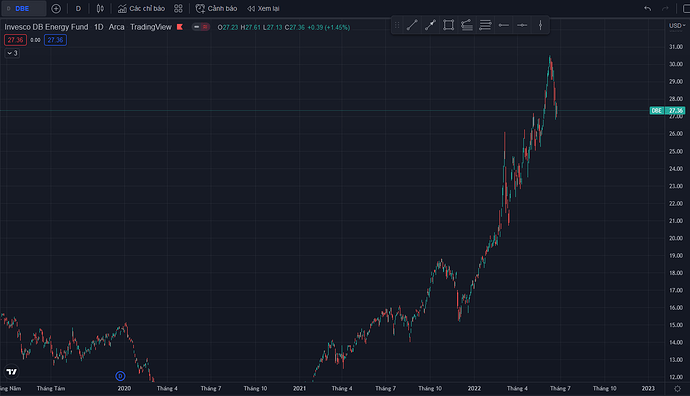Click the Invesco DB Energy Fund title

(x=46, y=27)
